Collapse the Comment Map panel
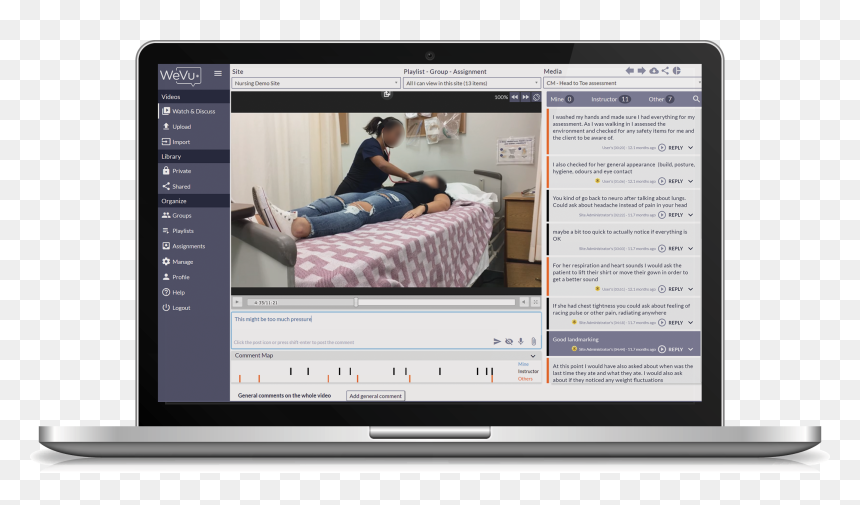This screenshot has width=860, height=505. tap(533, 356)
